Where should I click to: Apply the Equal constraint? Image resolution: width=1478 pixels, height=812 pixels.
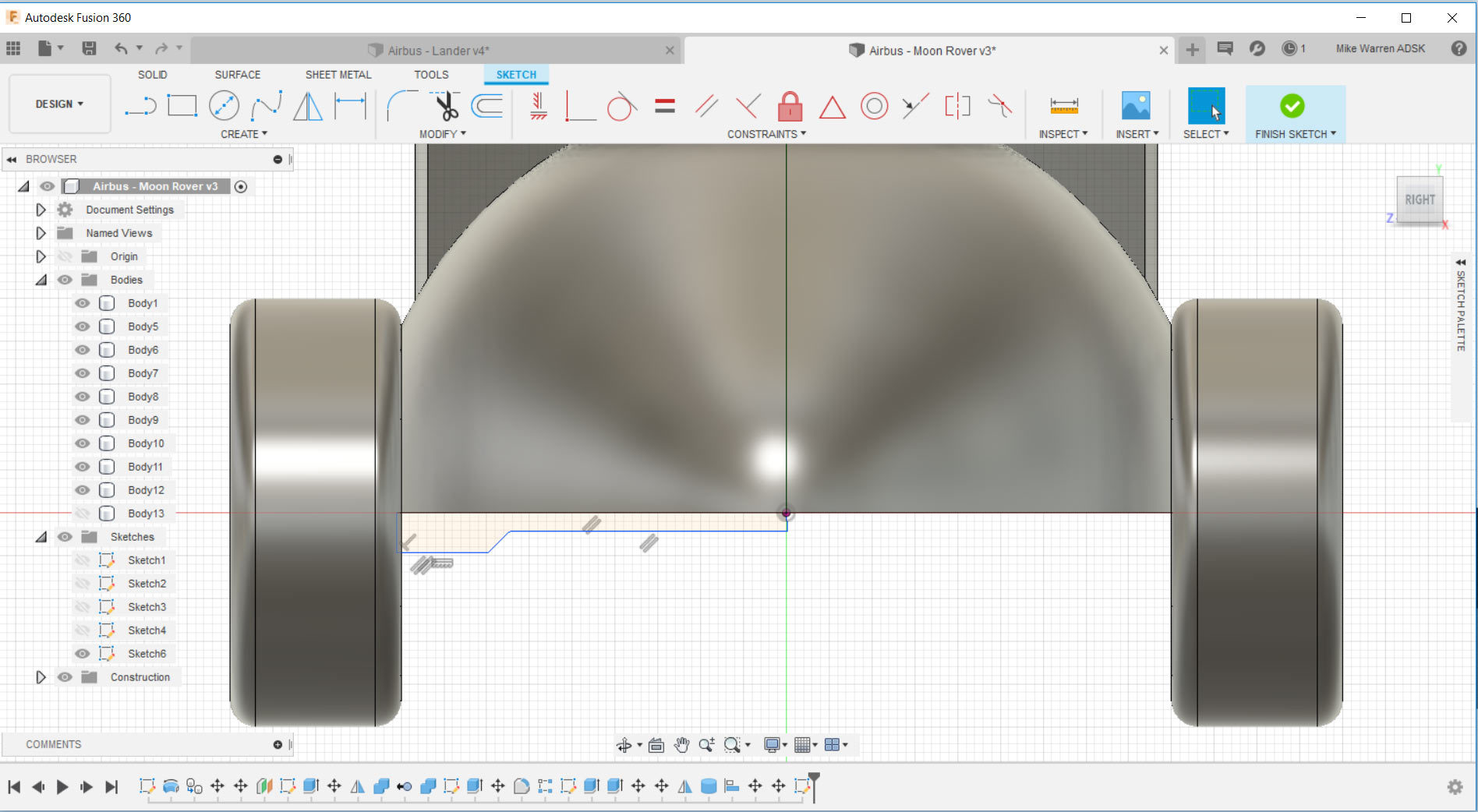point(665,106)
